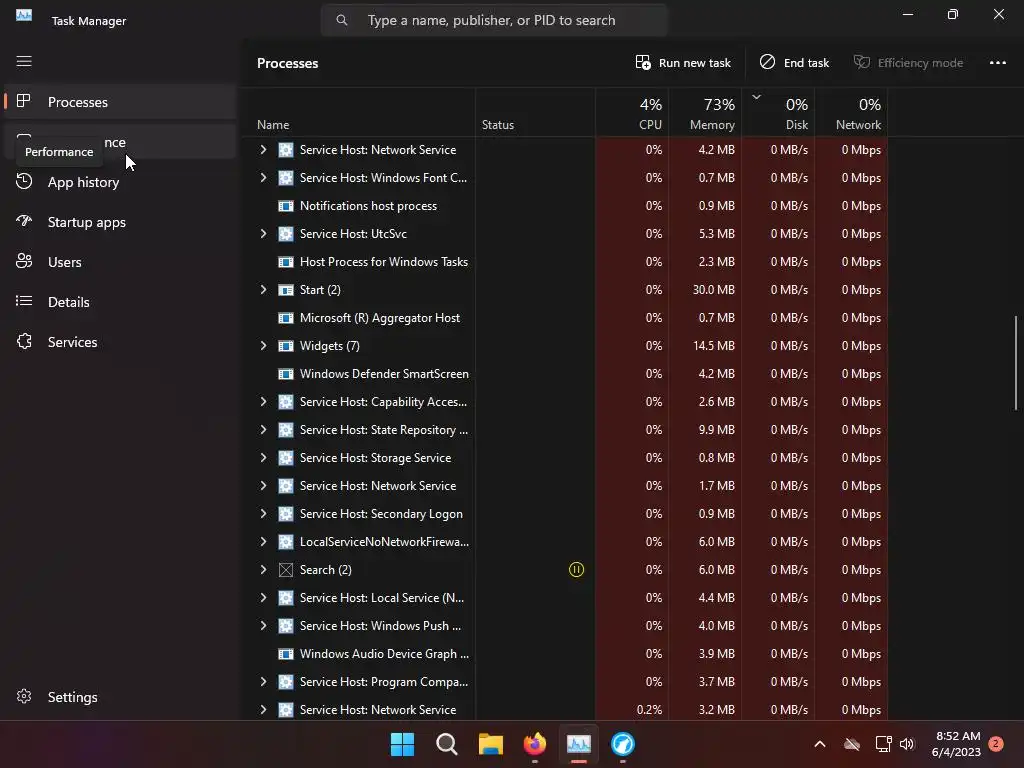The height and width of the screenshot is (768, 1024).
Task: Expand Service Host: State Repository row
Action: pyautogui.click(x=263, y=430)
